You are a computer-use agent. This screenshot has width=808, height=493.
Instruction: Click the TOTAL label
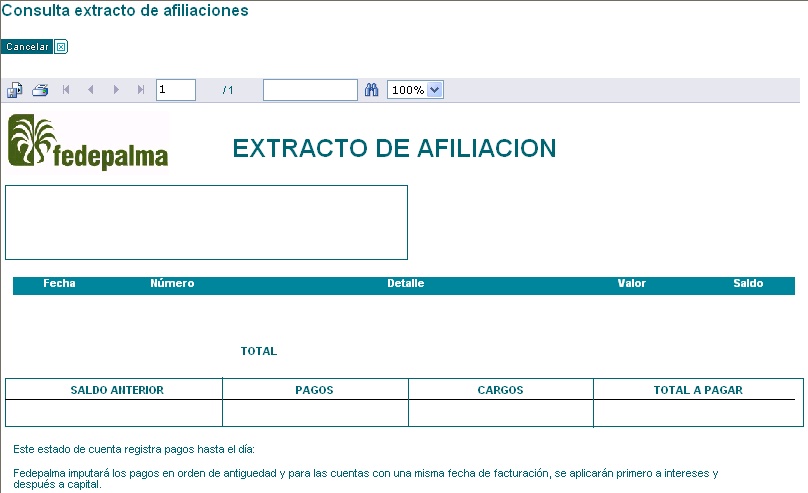pyautogui.click(x=259, y=351)
